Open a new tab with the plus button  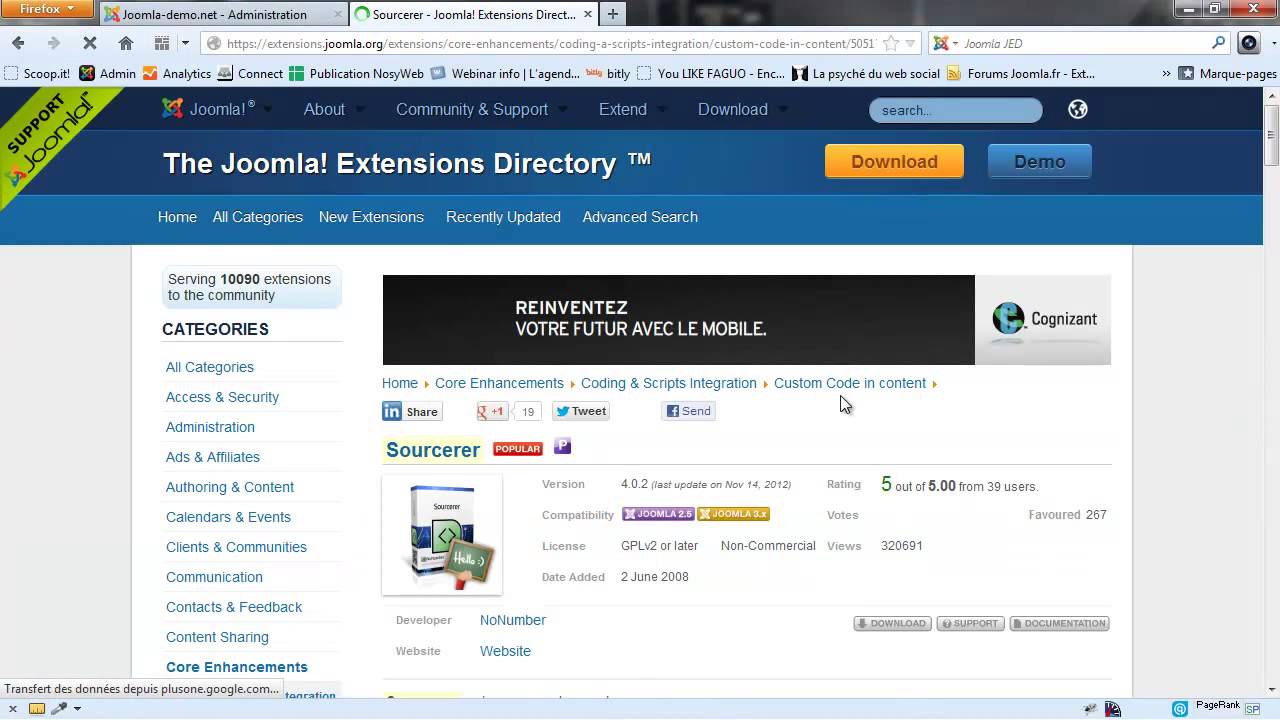(x=612, y=14)
